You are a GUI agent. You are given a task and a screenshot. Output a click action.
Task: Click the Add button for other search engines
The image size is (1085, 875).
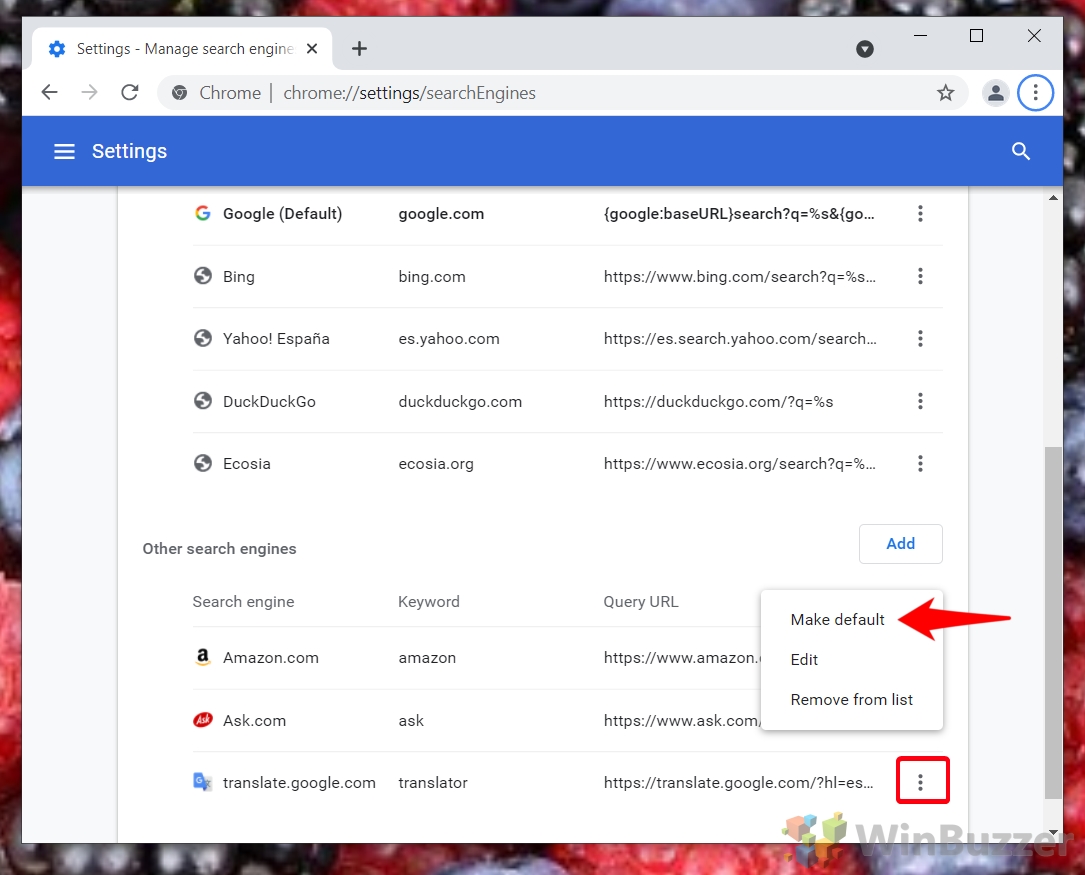point(900,544)
